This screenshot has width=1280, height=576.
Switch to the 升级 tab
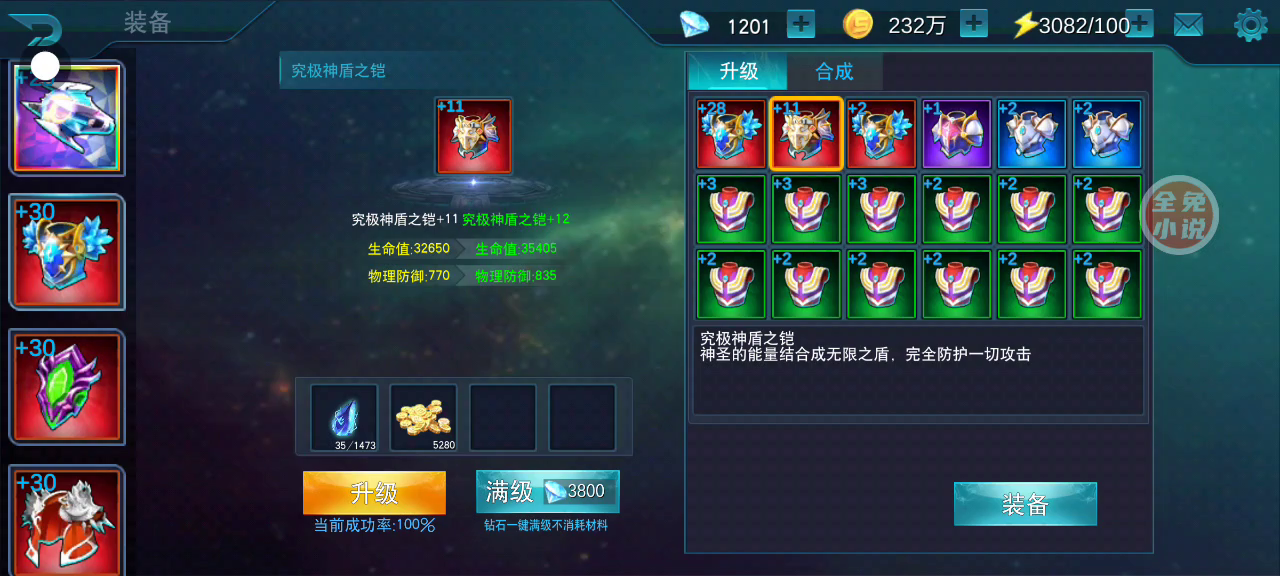738,71
